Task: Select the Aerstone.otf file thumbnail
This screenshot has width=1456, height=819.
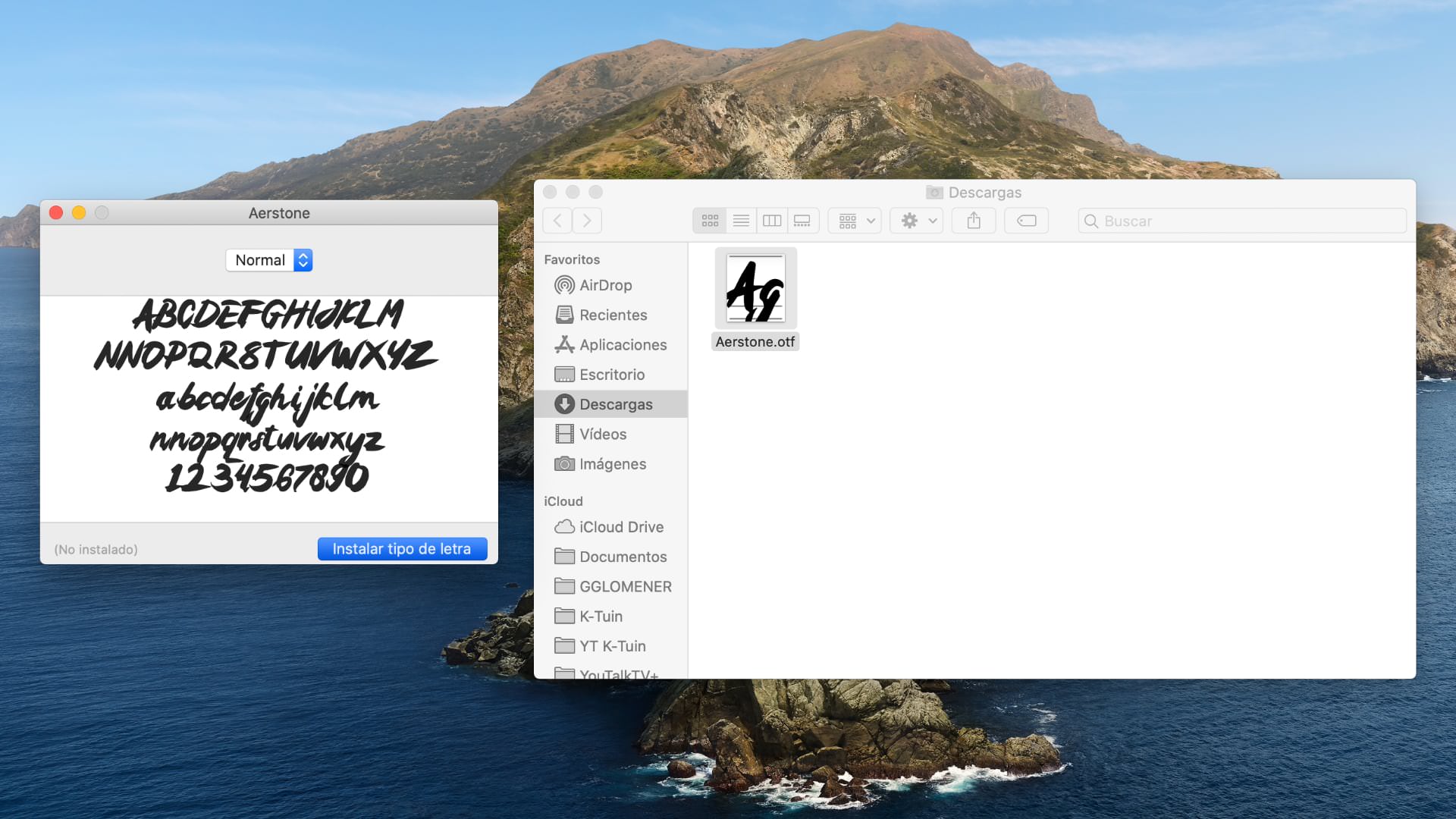Action: pos(755,288)
